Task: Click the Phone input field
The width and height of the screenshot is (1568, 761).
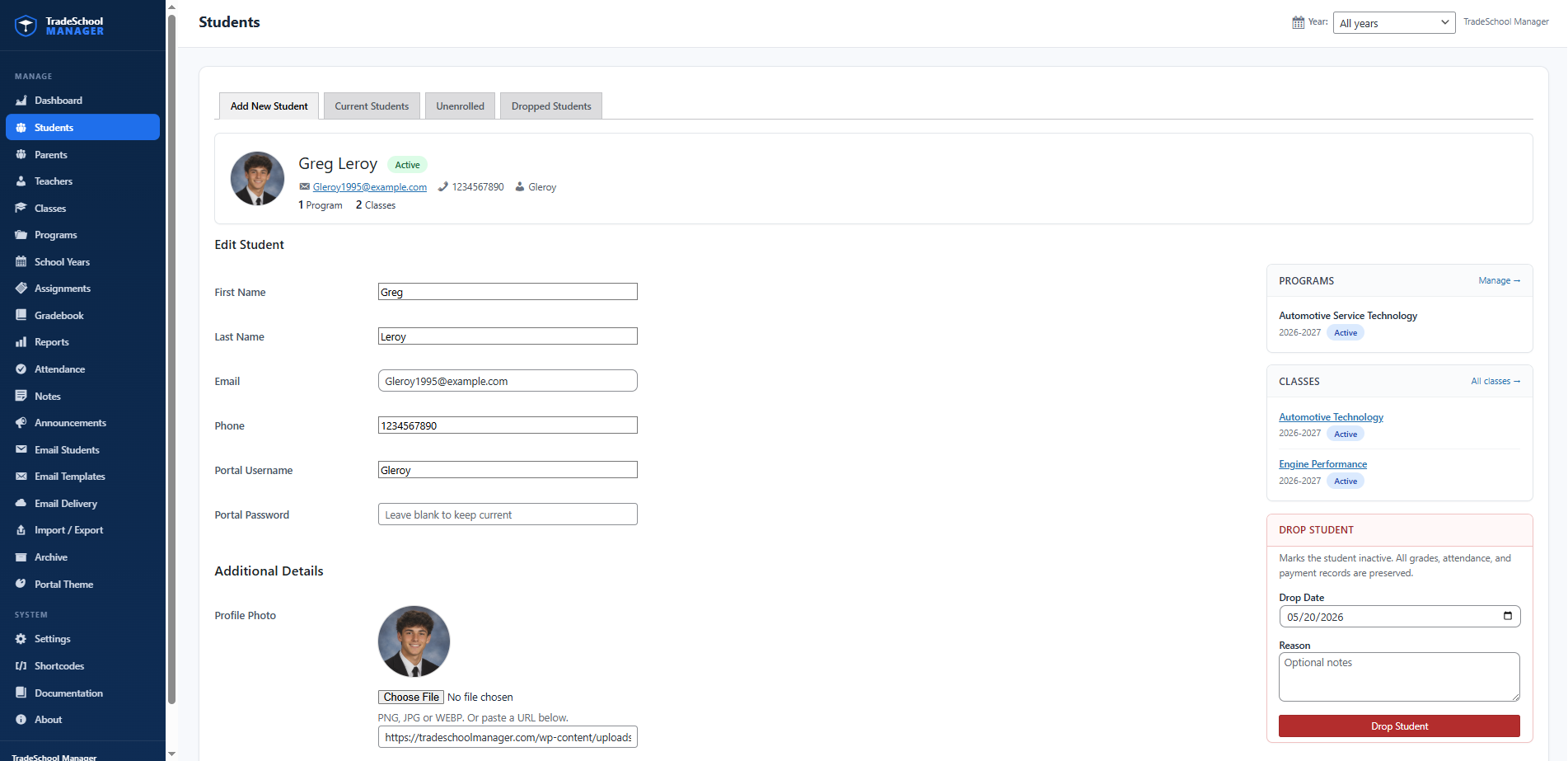Action: pos(508,425)
